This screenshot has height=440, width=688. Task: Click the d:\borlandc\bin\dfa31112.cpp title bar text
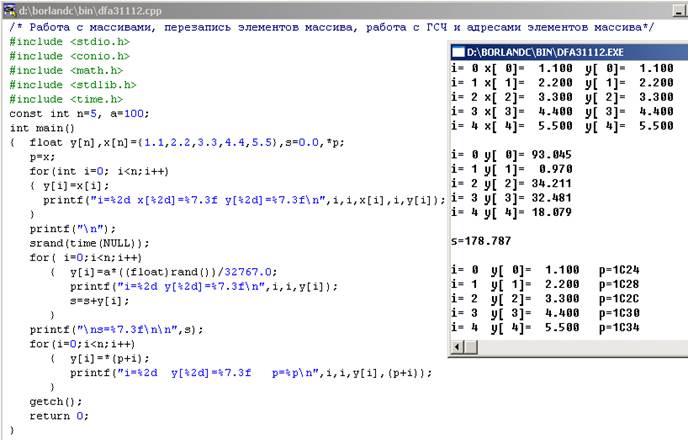click(x=90, y=11)
